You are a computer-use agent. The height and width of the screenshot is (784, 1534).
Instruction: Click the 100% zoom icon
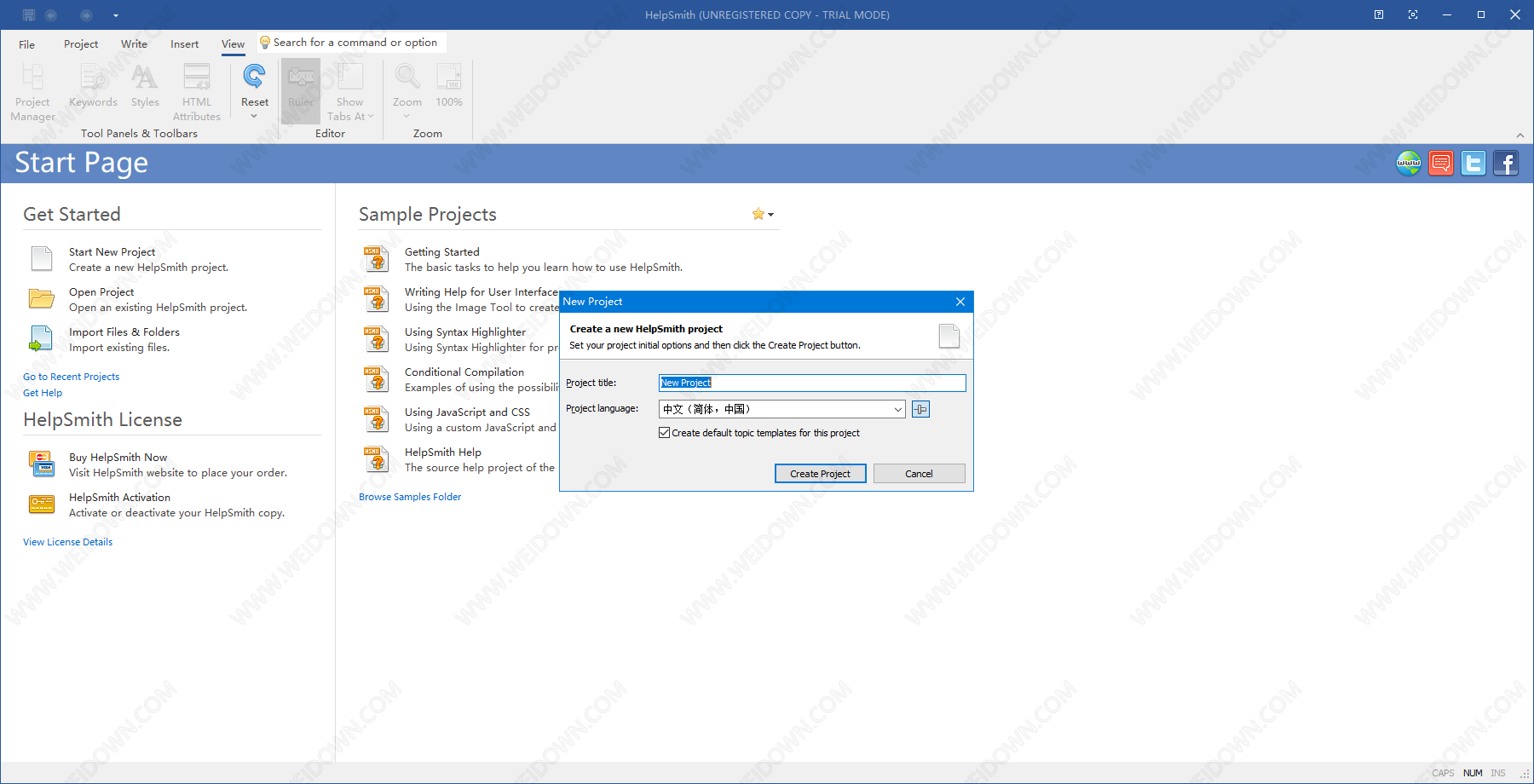click(449, 77)
